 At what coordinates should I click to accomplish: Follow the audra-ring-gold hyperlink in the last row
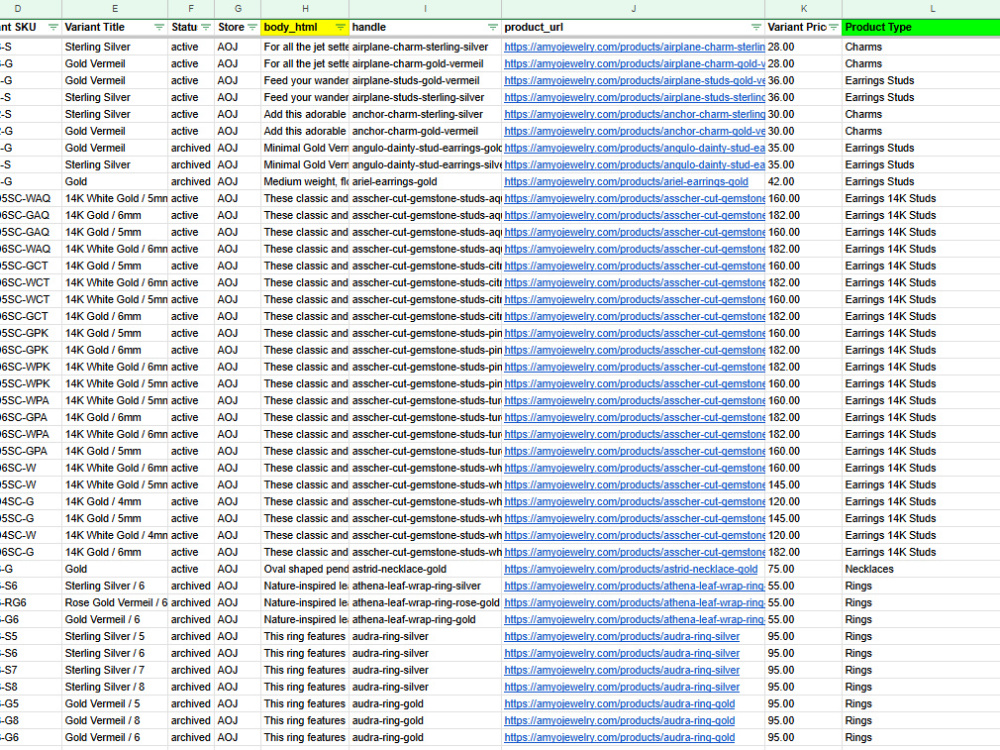click(620, 737)
